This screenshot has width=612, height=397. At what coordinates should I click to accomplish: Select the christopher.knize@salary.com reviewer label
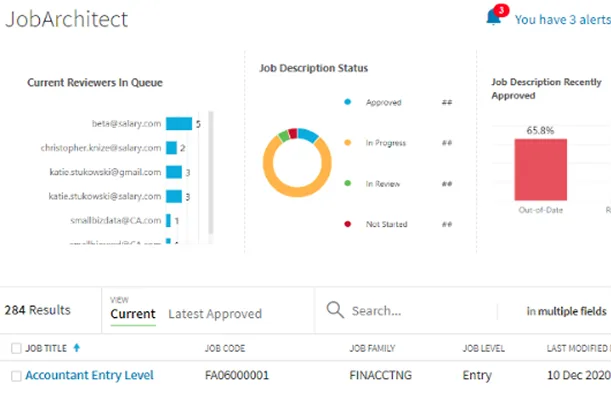(101, 148)
